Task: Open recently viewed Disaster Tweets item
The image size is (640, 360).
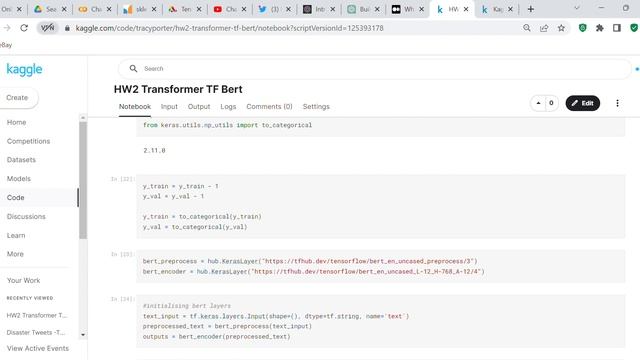Action: [36, 332]
